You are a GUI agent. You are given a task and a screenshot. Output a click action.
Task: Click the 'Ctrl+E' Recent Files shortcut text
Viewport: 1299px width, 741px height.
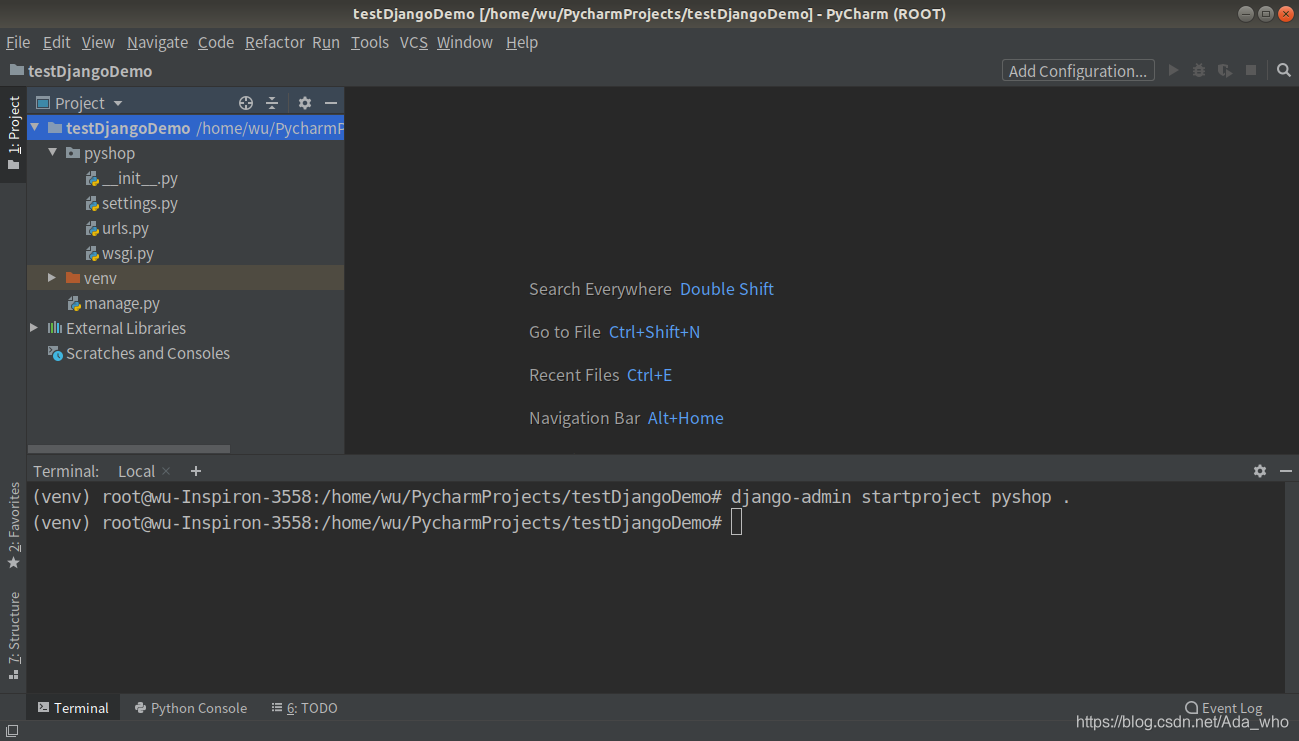[649, 375]
